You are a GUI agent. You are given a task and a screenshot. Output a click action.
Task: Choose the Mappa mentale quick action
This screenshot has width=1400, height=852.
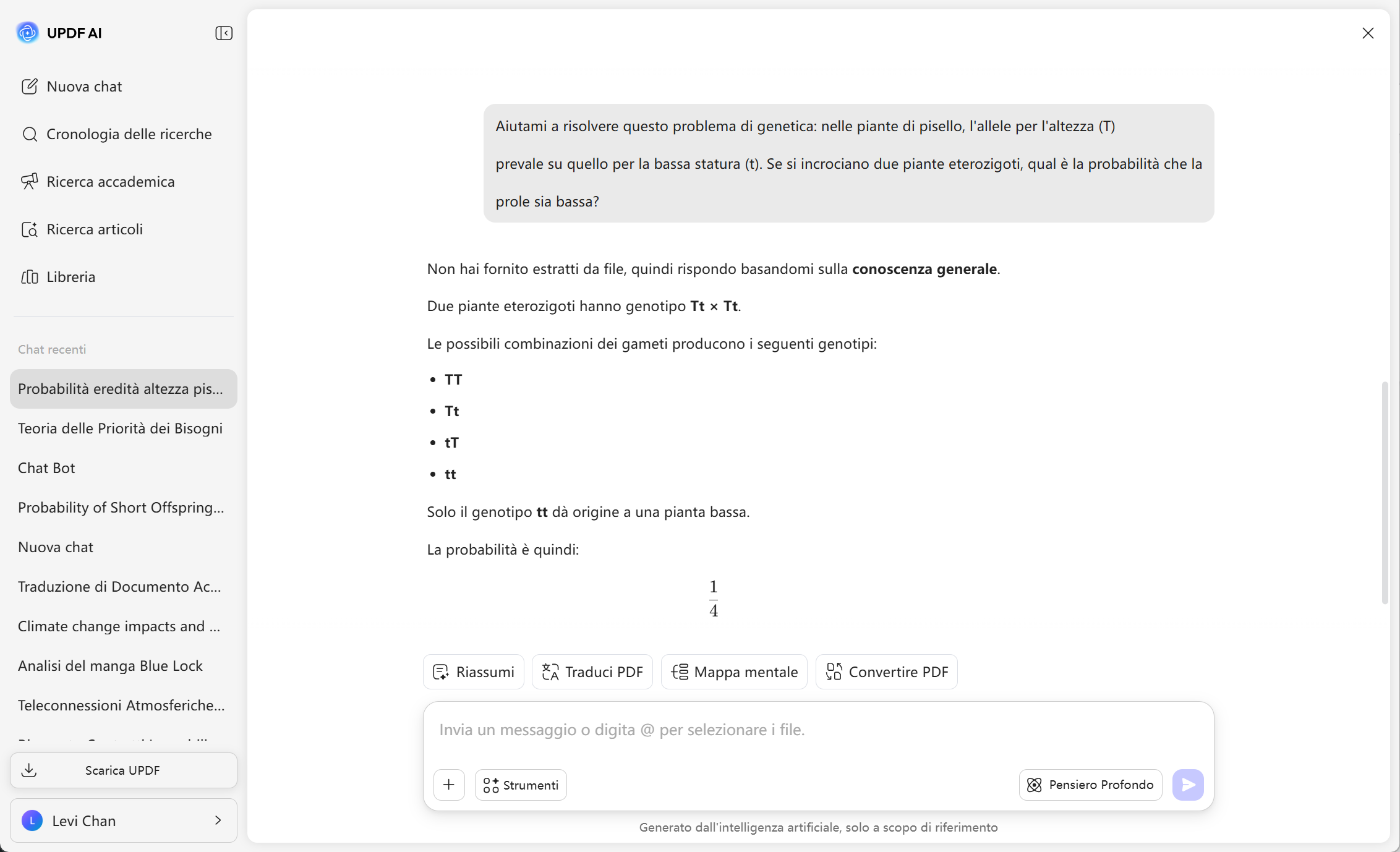[x=734, y=672]
